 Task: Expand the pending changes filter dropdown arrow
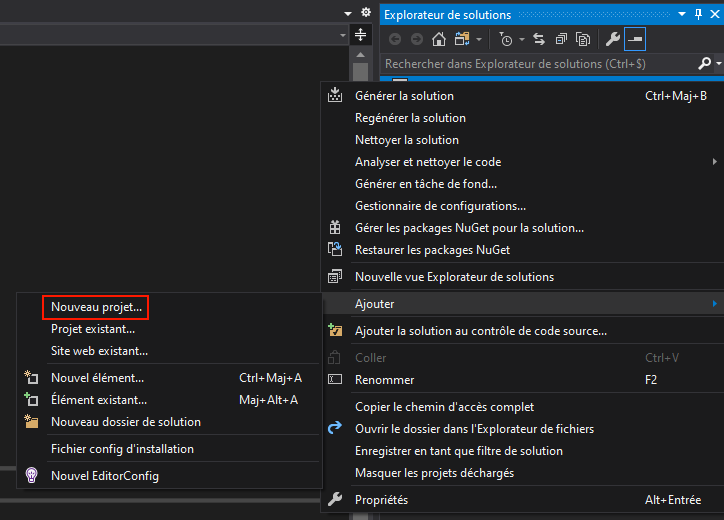(x=520, y=39)
